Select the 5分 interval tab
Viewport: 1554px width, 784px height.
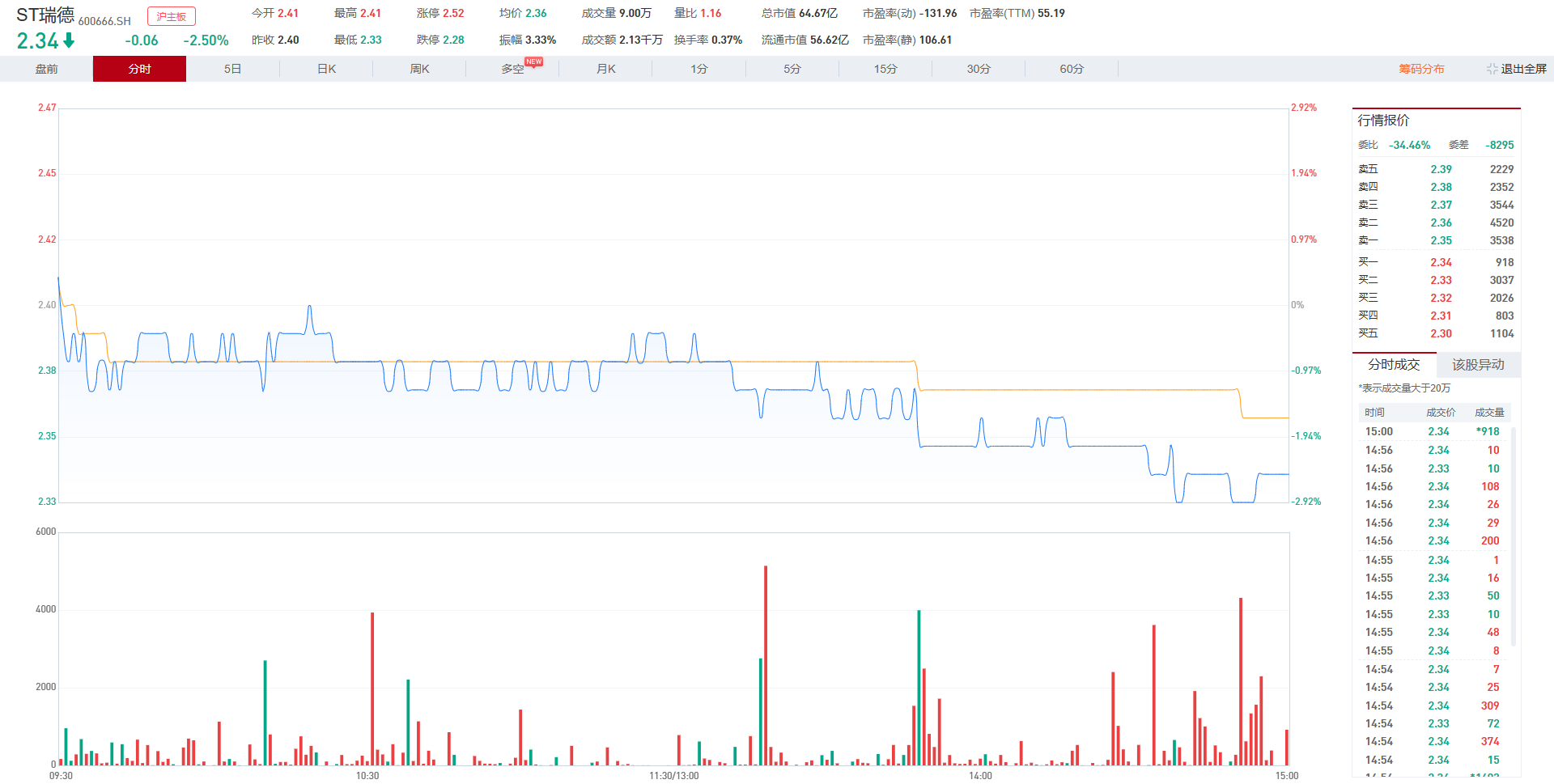pyautogui.click(x=792, y=69)
